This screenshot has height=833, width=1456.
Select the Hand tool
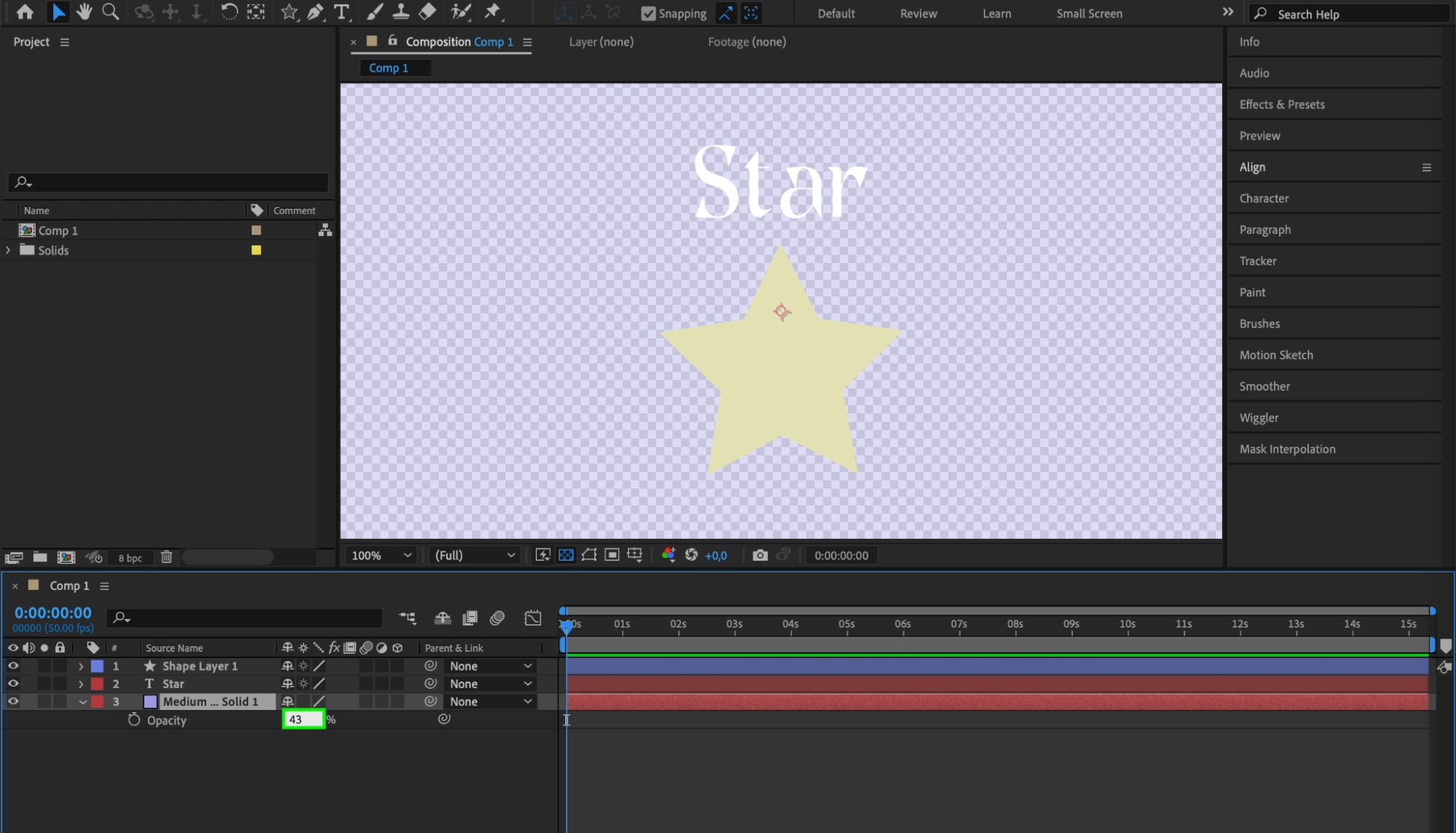point(84,12)
